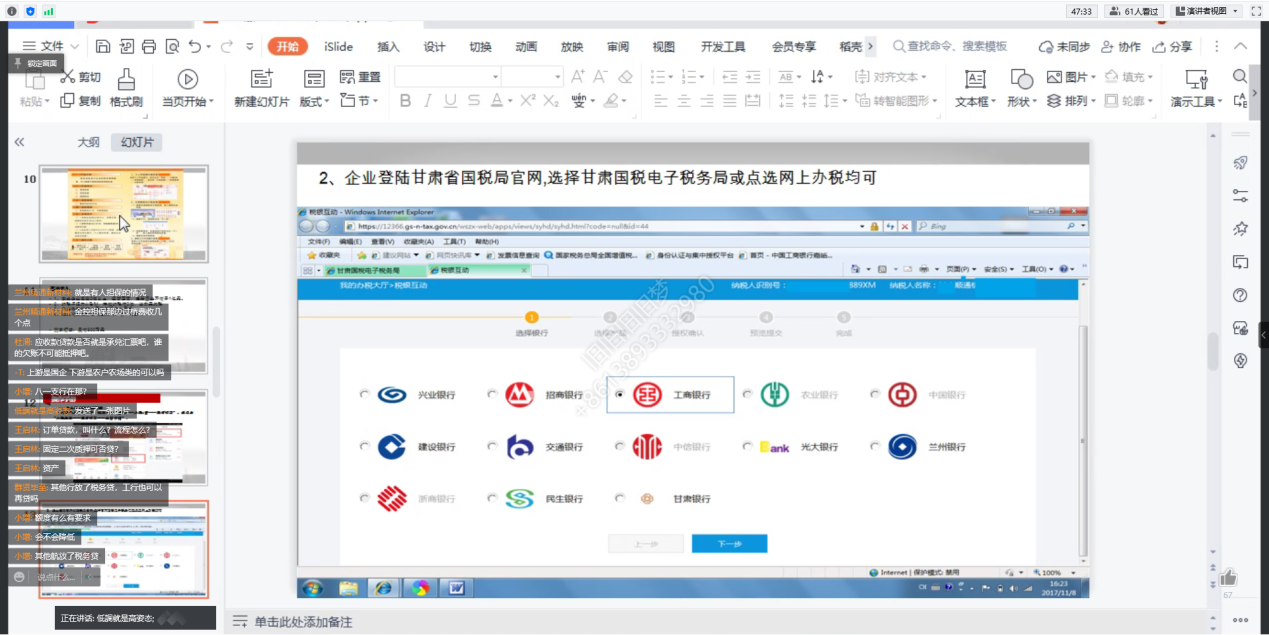
Task: Click the 剪切 (Cut) scissors icon
Action: pyautogui.click(x=68, y=77)
